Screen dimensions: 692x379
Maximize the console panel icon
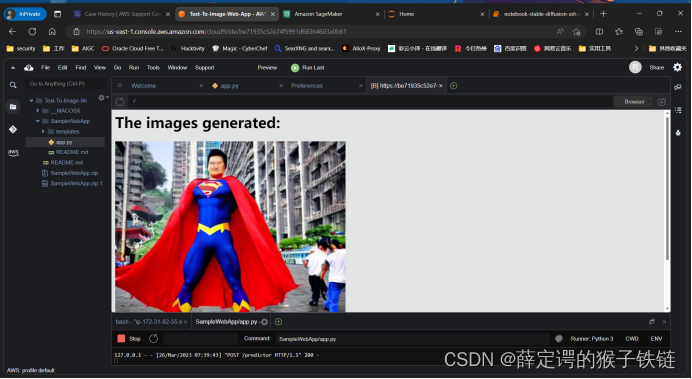652,322
